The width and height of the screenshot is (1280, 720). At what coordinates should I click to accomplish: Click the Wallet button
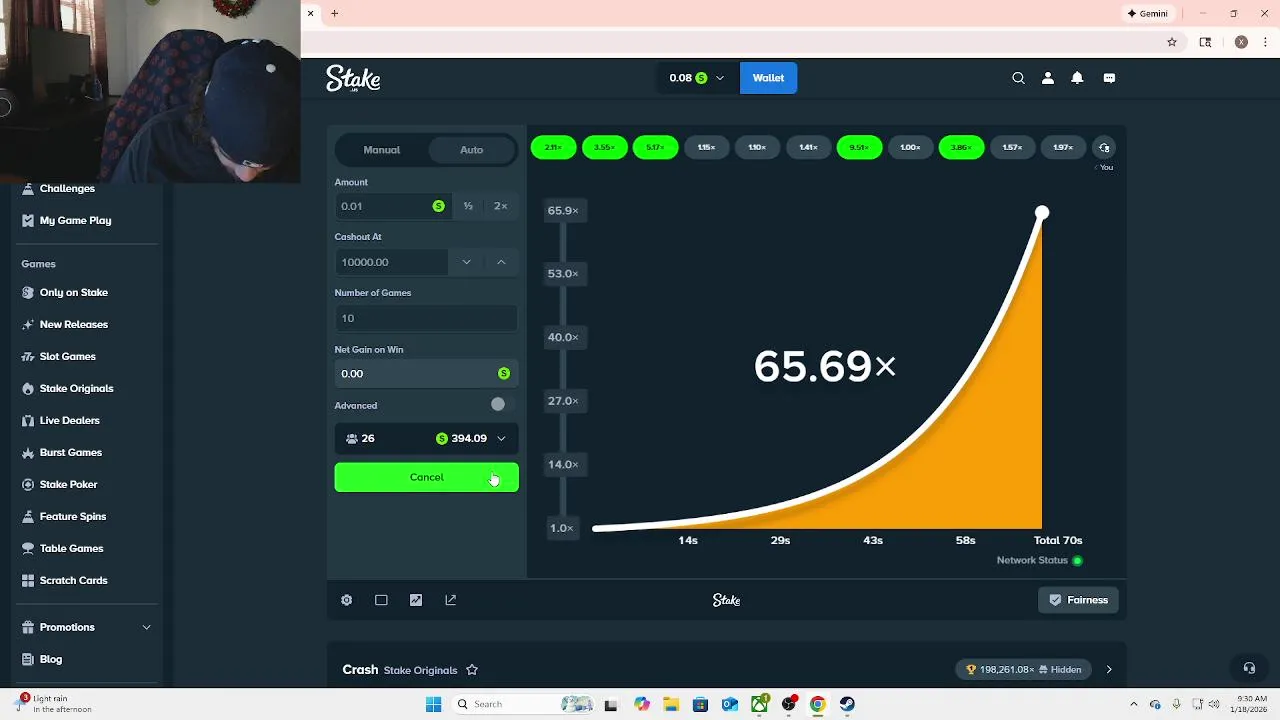pyautogui.click(x=768, y=78)
